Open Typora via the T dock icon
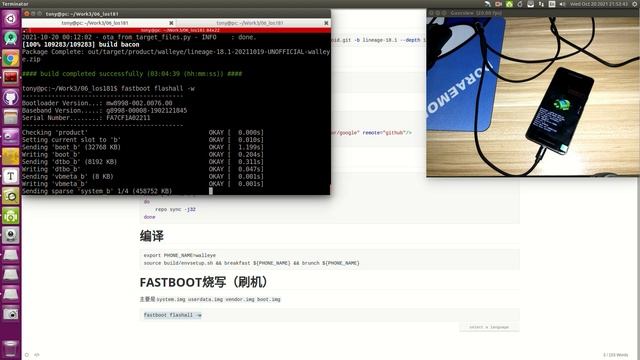 [x=11, y=176]
